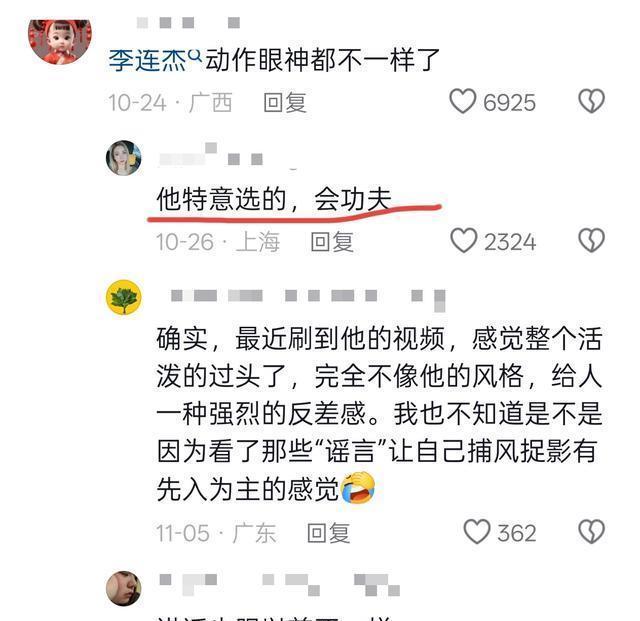Reply to the 11-05 广东 comment

329,533
